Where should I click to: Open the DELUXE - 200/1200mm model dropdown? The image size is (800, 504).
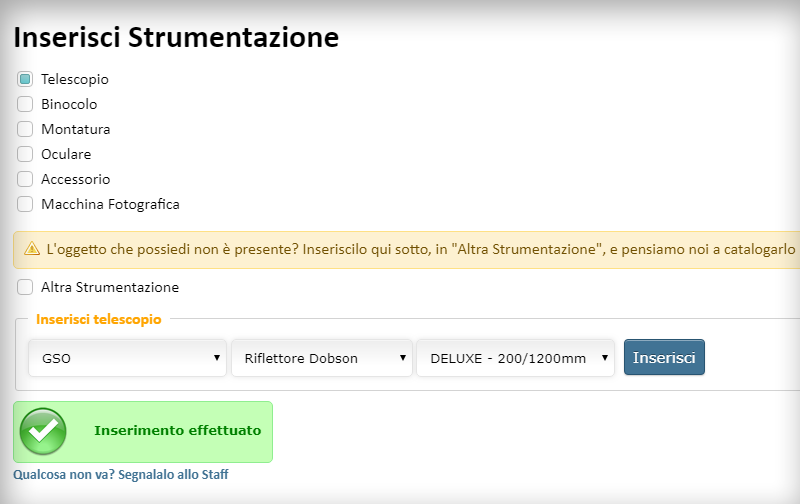pyautogui.click(x=516, y=358)
